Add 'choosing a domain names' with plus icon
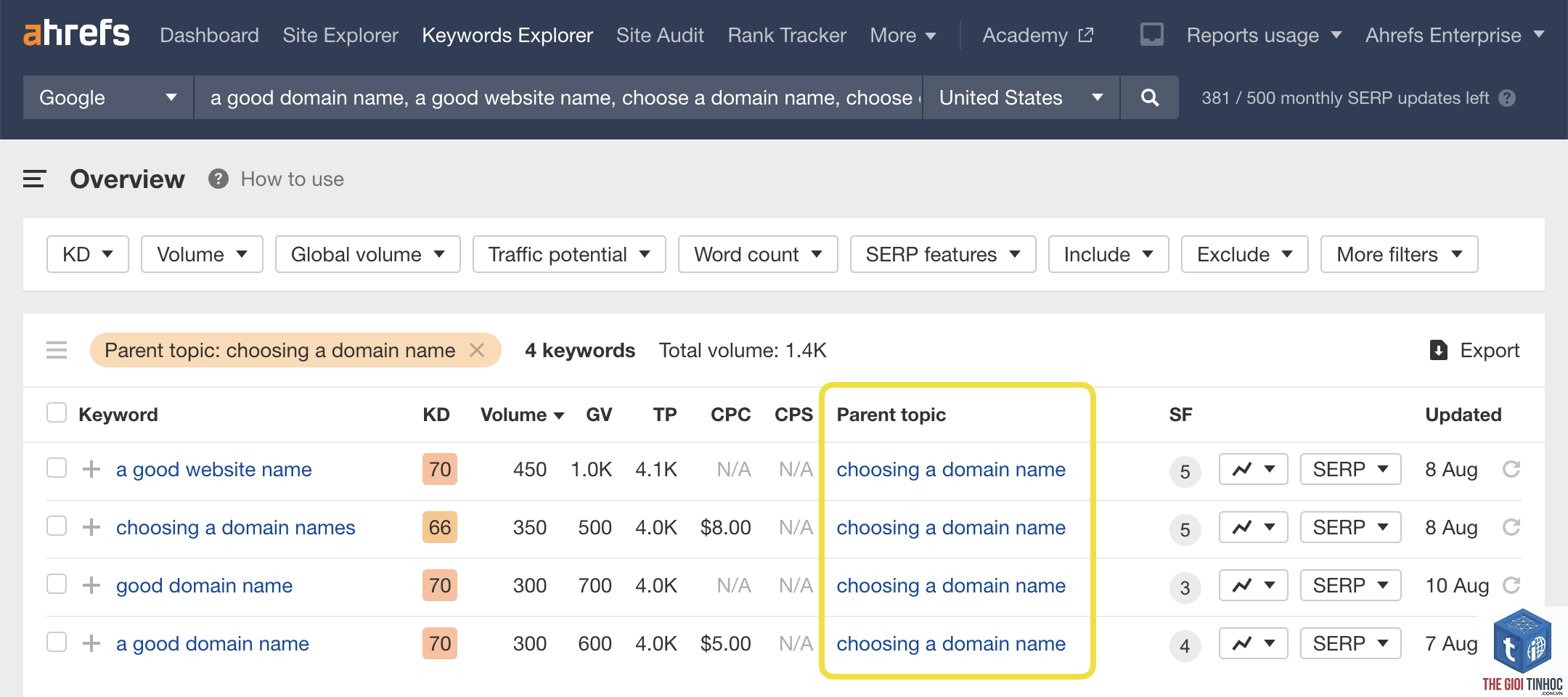This screenshot has height=697, width=1568. [x=91, y=527]
